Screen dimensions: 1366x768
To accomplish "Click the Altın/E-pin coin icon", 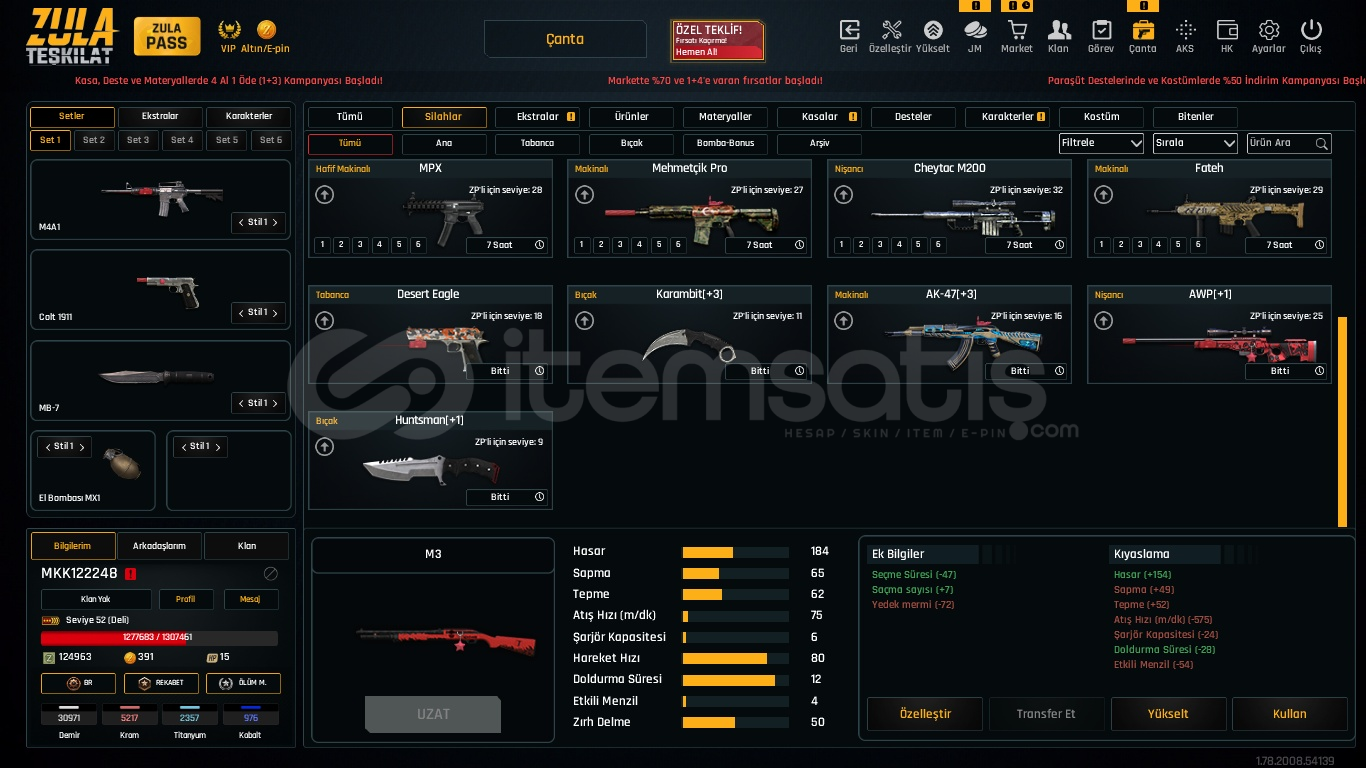I will [266, 29].
